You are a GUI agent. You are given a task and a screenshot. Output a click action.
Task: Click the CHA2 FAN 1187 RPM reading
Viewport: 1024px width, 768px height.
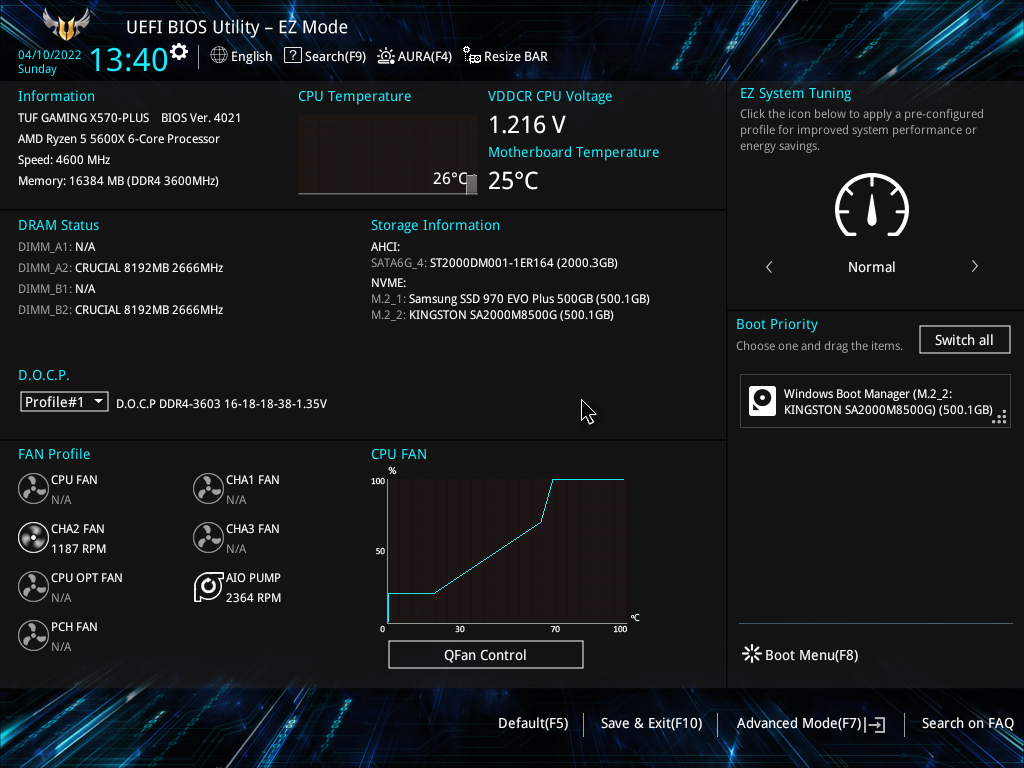[78, 549]
